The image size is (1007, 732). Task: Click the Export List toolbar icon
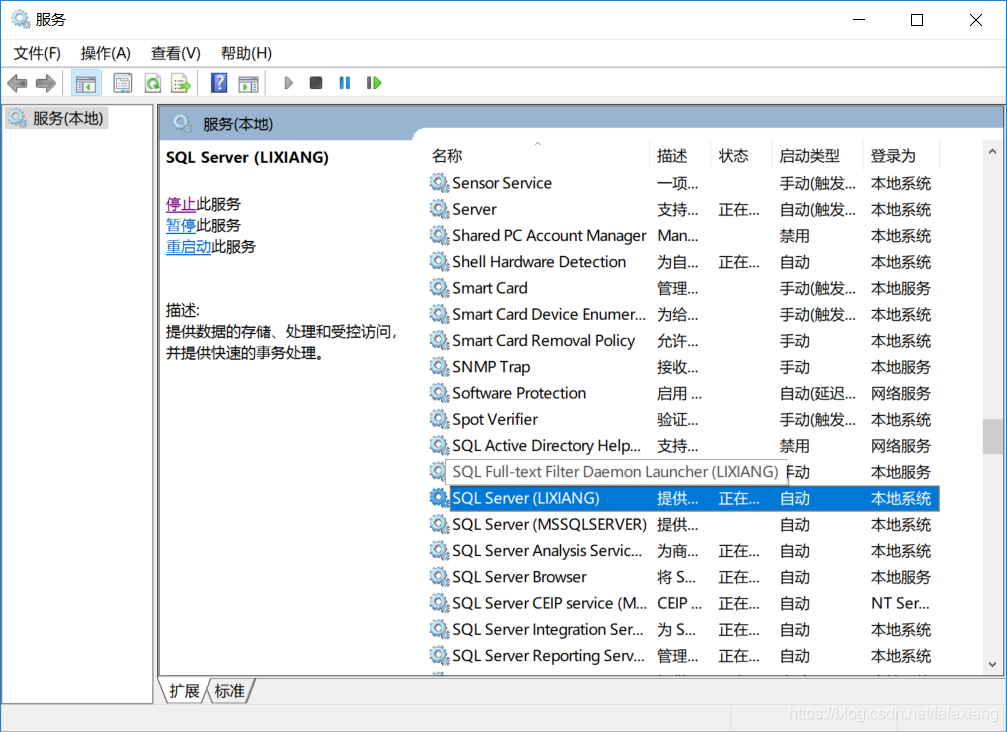pyautogui.click(x=181, y=83)
